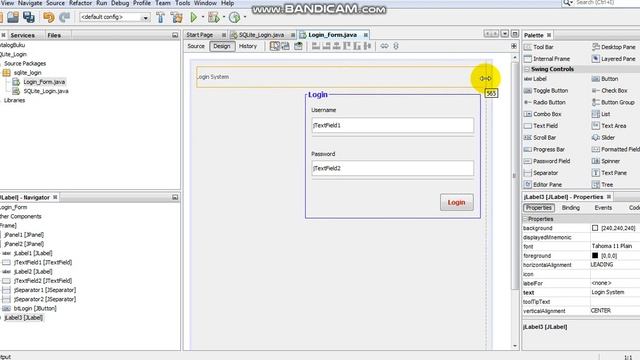Click the Align Left in Column icon
640x360 pixels.
click(316, 46)
